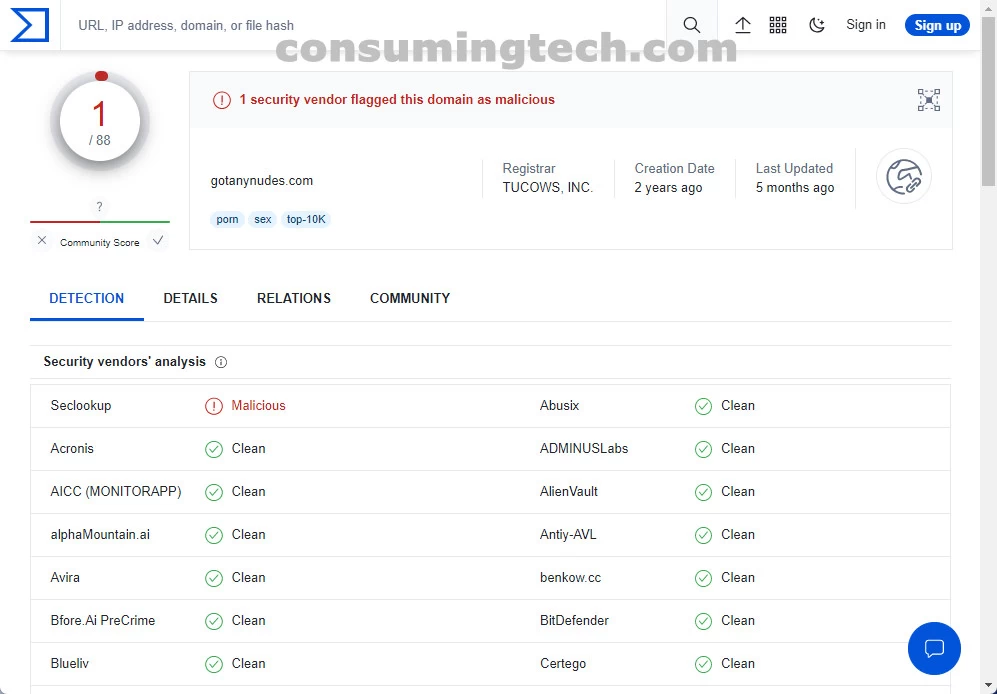This screenshot has height=694, width=997.
Task: Click the upload file arrow icon
Action: click(x=743, y=25)
